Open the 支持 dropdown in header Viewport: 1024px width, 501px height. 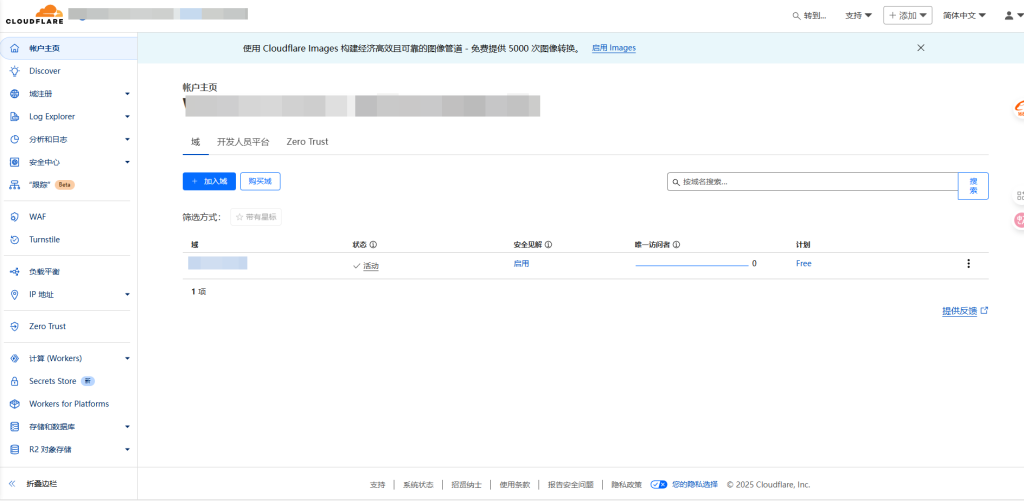858,16
